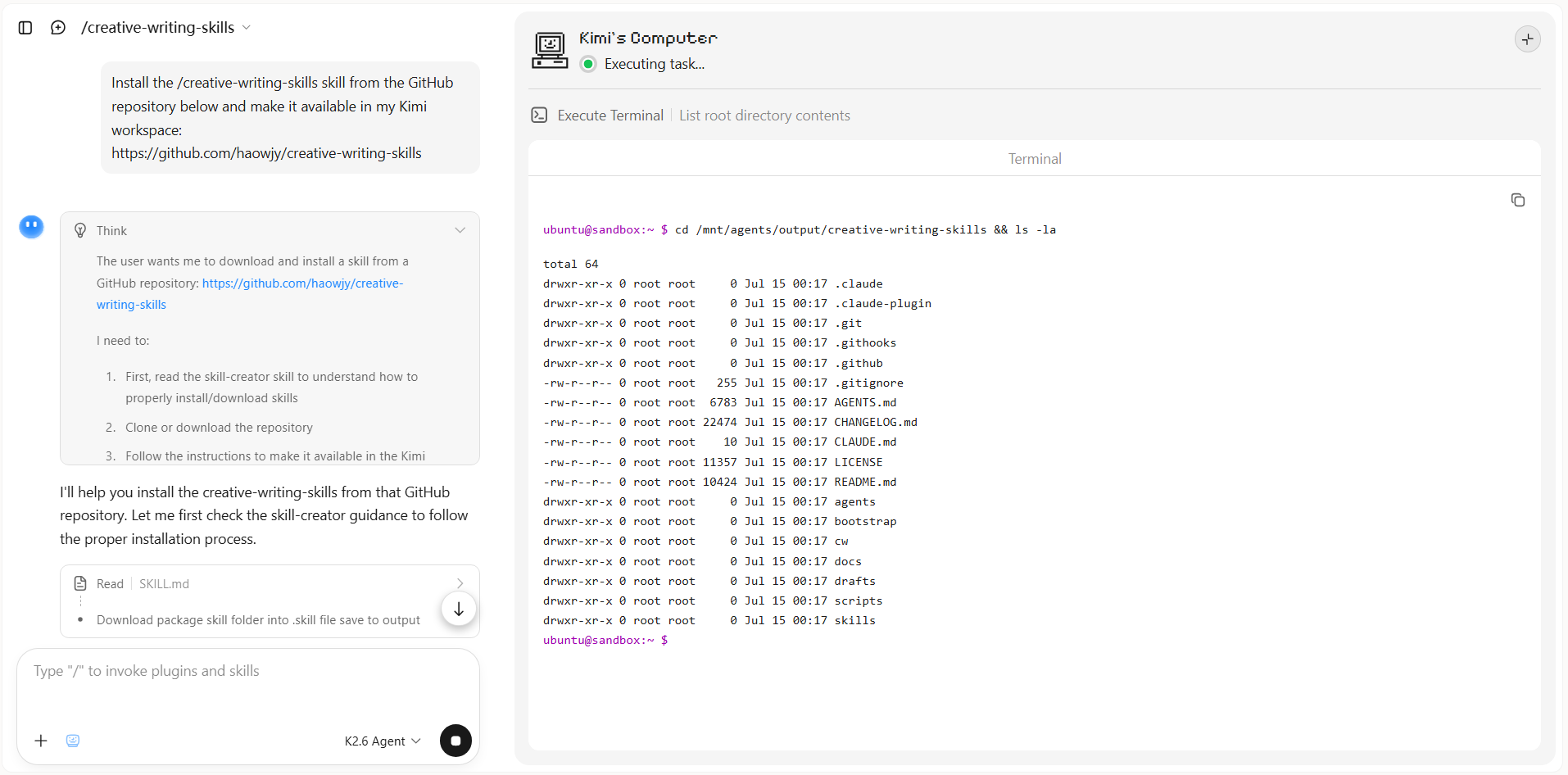Click the 'Executing task...' status text
This screenshot has width=1568, height=775.
(x=655, y=64)
